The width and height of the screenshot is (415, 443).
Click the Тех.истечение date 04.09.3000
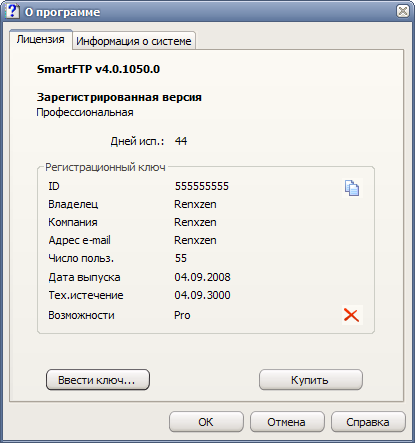pyautogui.click(x=202, y=295)
